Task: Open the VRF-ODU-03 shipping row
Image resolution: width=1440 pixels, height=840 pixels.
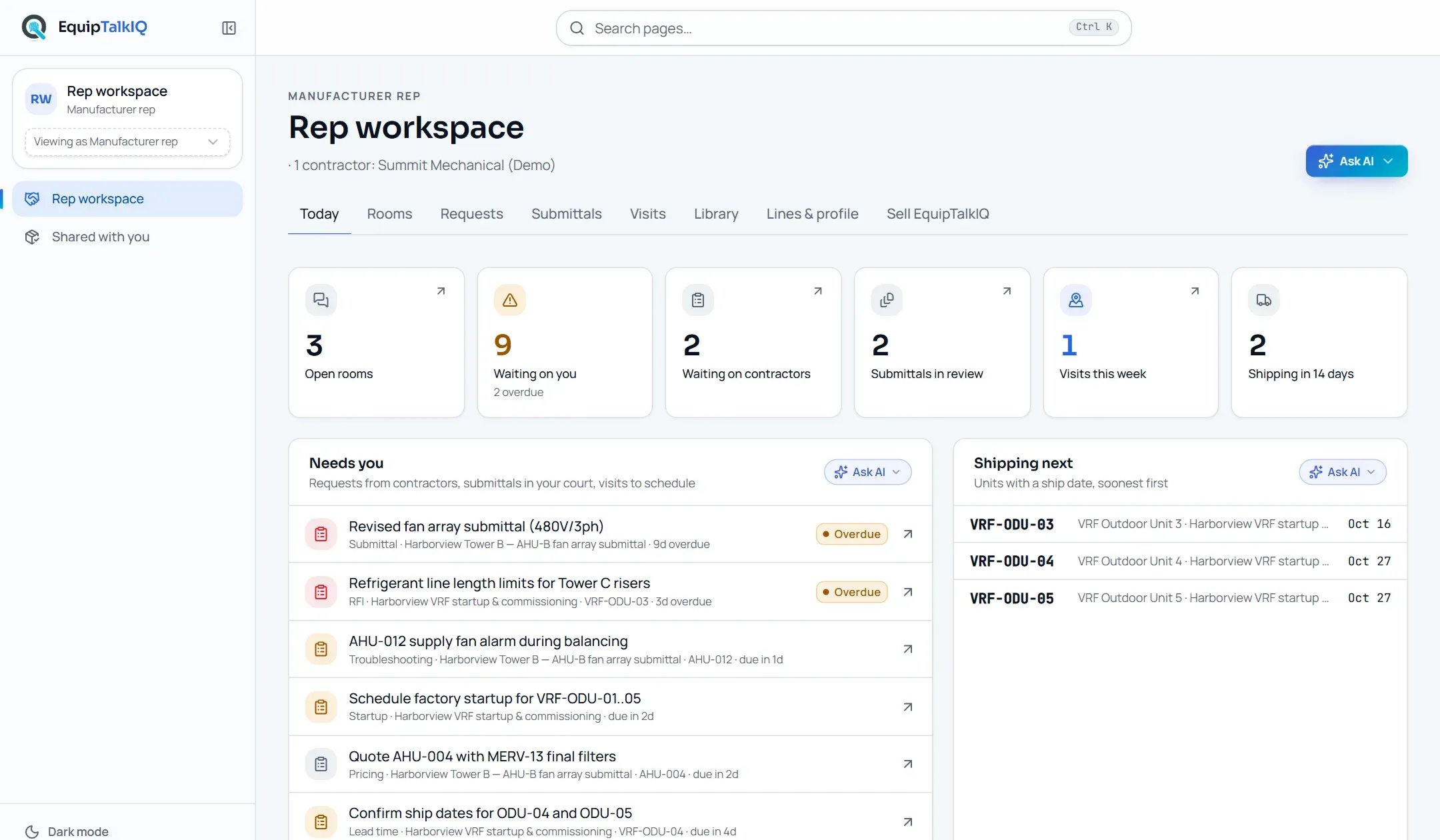Action: coord(1180,524)
